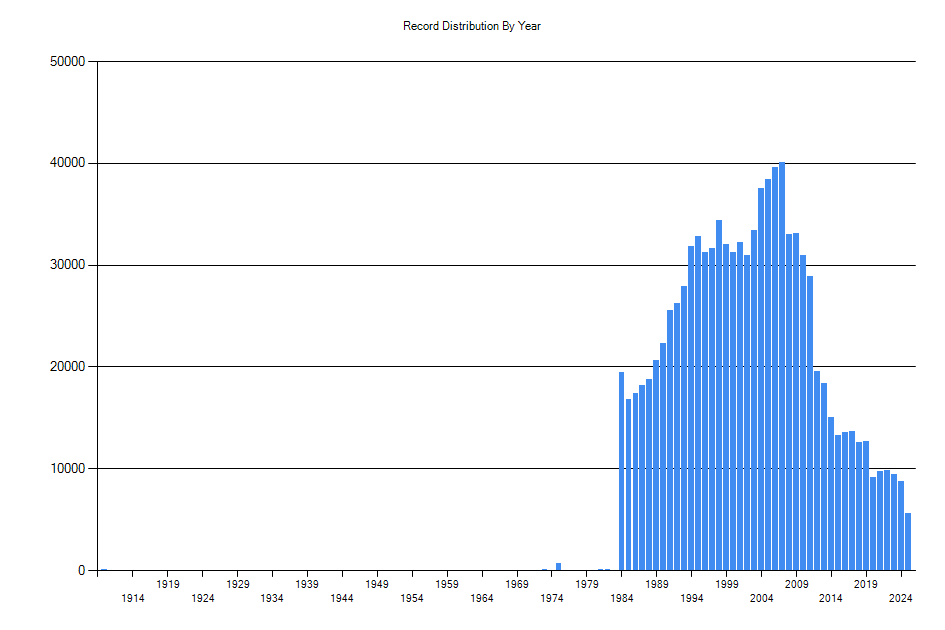Select the 2024 x-axis label
Screen dimensions: 945x630
pos(901,598)
